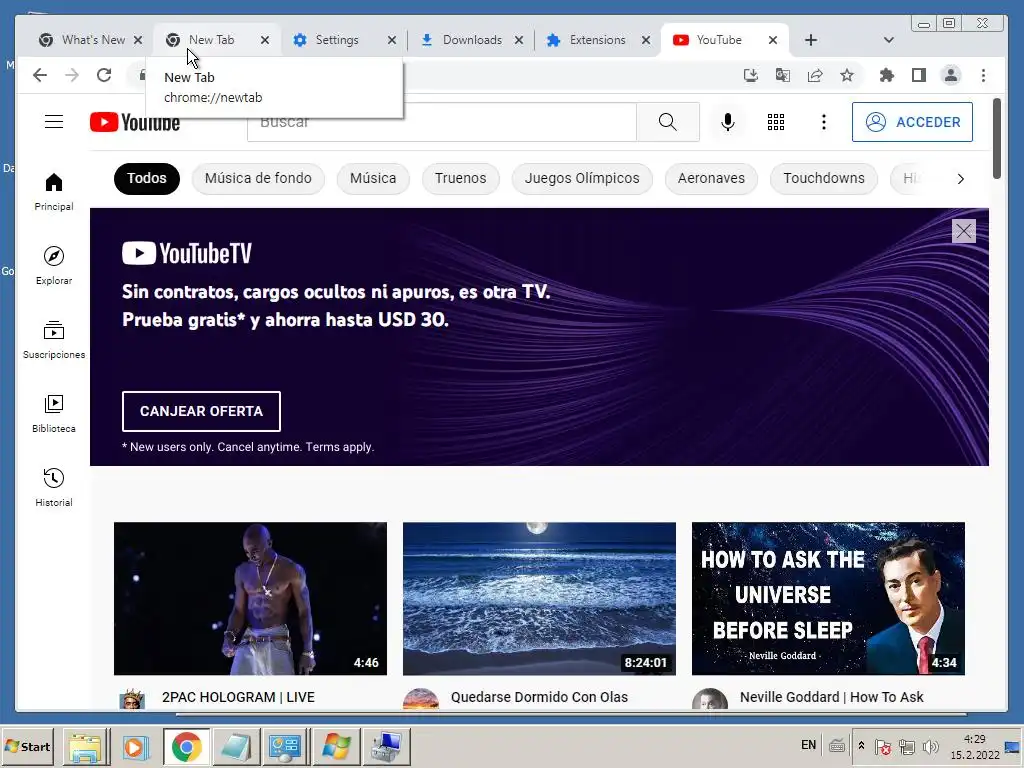Image resolution: width=1024 pixels, height=768 pixels.
Task: Open YouTube apps grid icon
Action: coord(776,122)
